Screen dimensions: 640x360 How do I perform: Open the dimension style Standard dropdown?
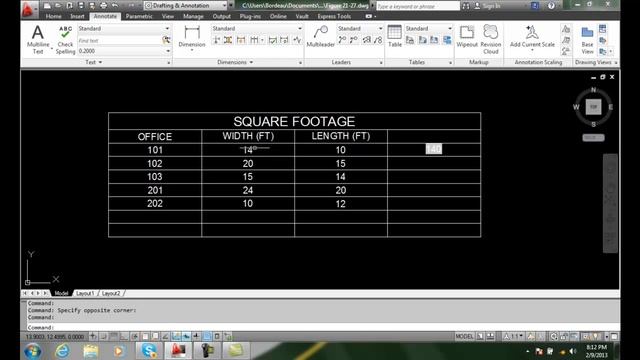tap(257, 29)
